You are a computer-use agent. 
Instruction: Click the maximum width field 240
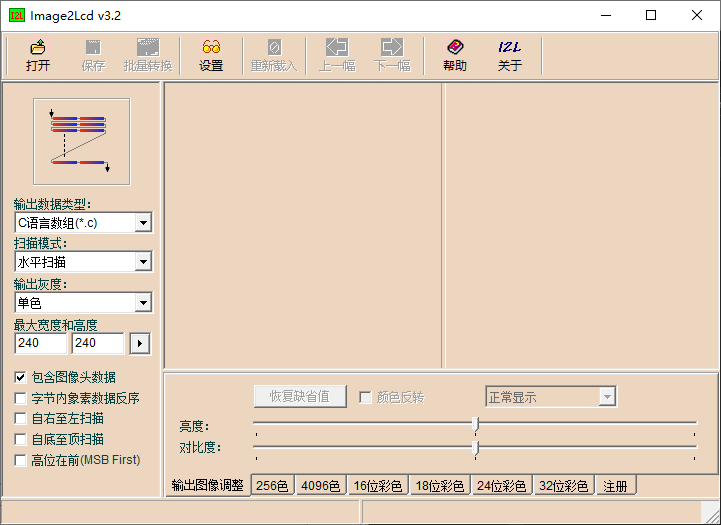pos(41,343)
